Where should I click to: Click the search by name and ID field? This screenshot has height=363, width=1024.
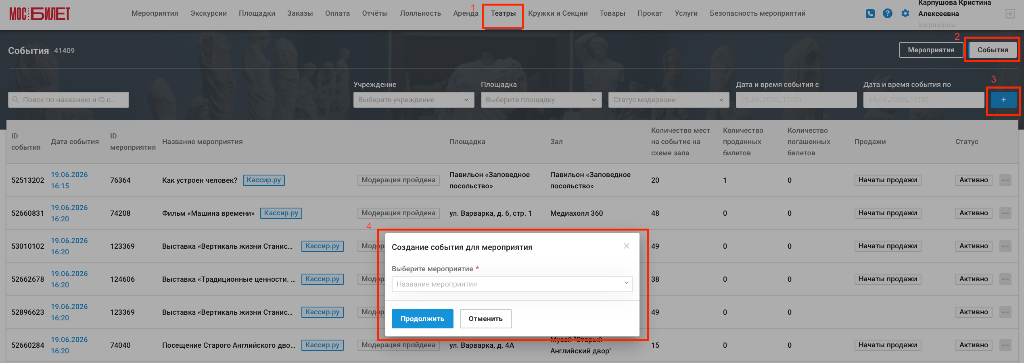(x=69, y=100)
